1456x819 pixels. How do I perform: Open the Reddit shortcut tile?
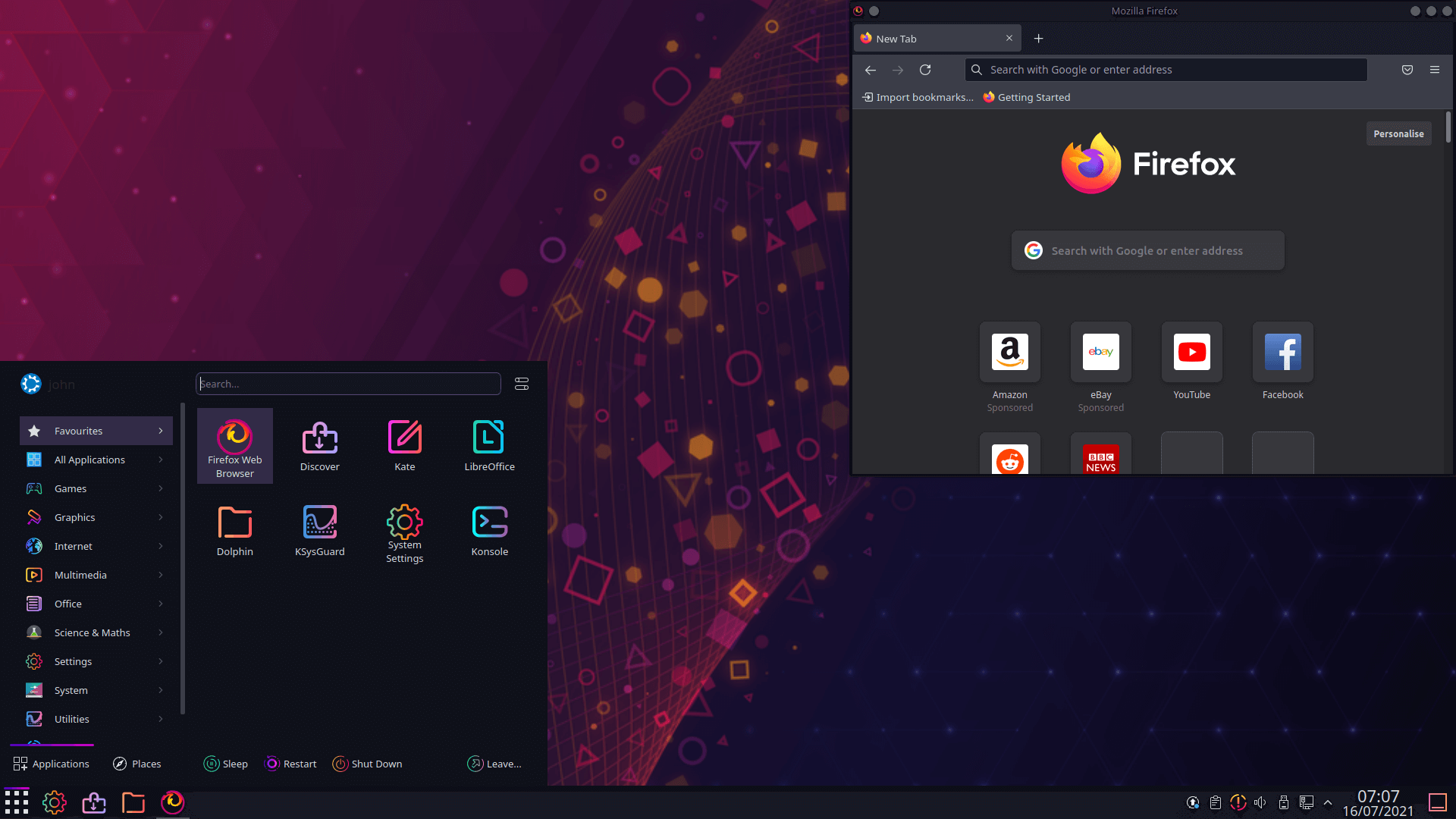pos(1010,453)
